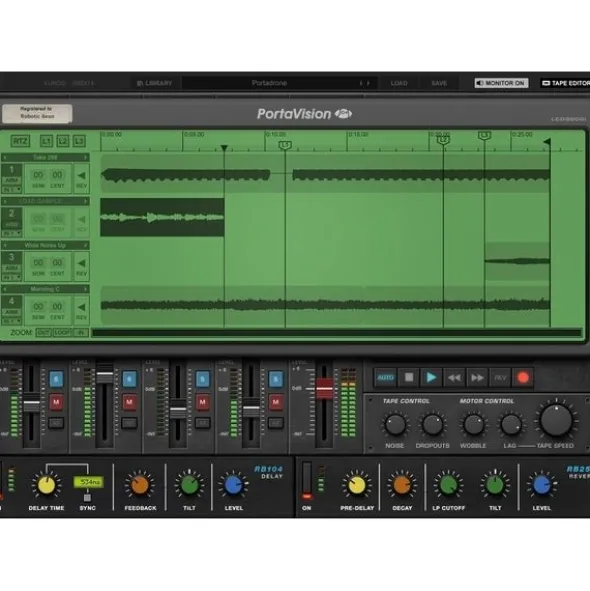590x591 pixels.
Task: Jump to locator L3 button
Action: click(x=79, y=141)
